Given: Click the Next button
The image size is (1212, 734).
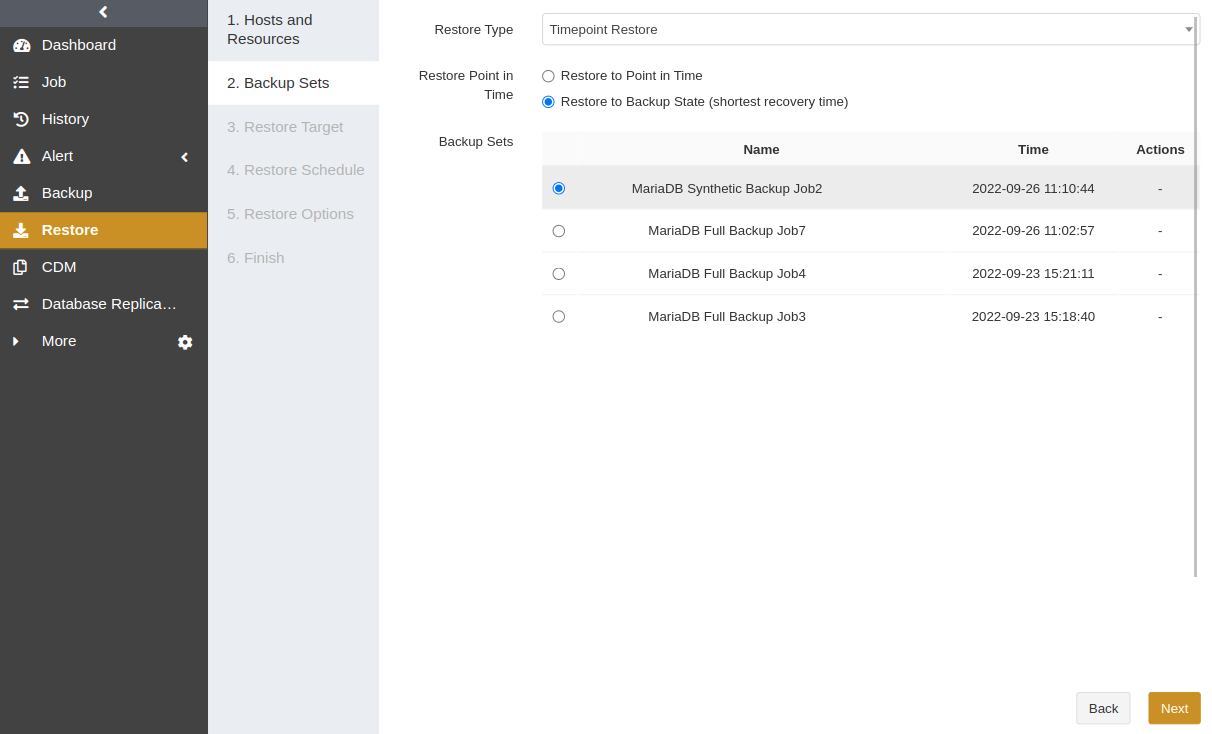Looking at the screenshot, I should click(x=1174, y=708).
